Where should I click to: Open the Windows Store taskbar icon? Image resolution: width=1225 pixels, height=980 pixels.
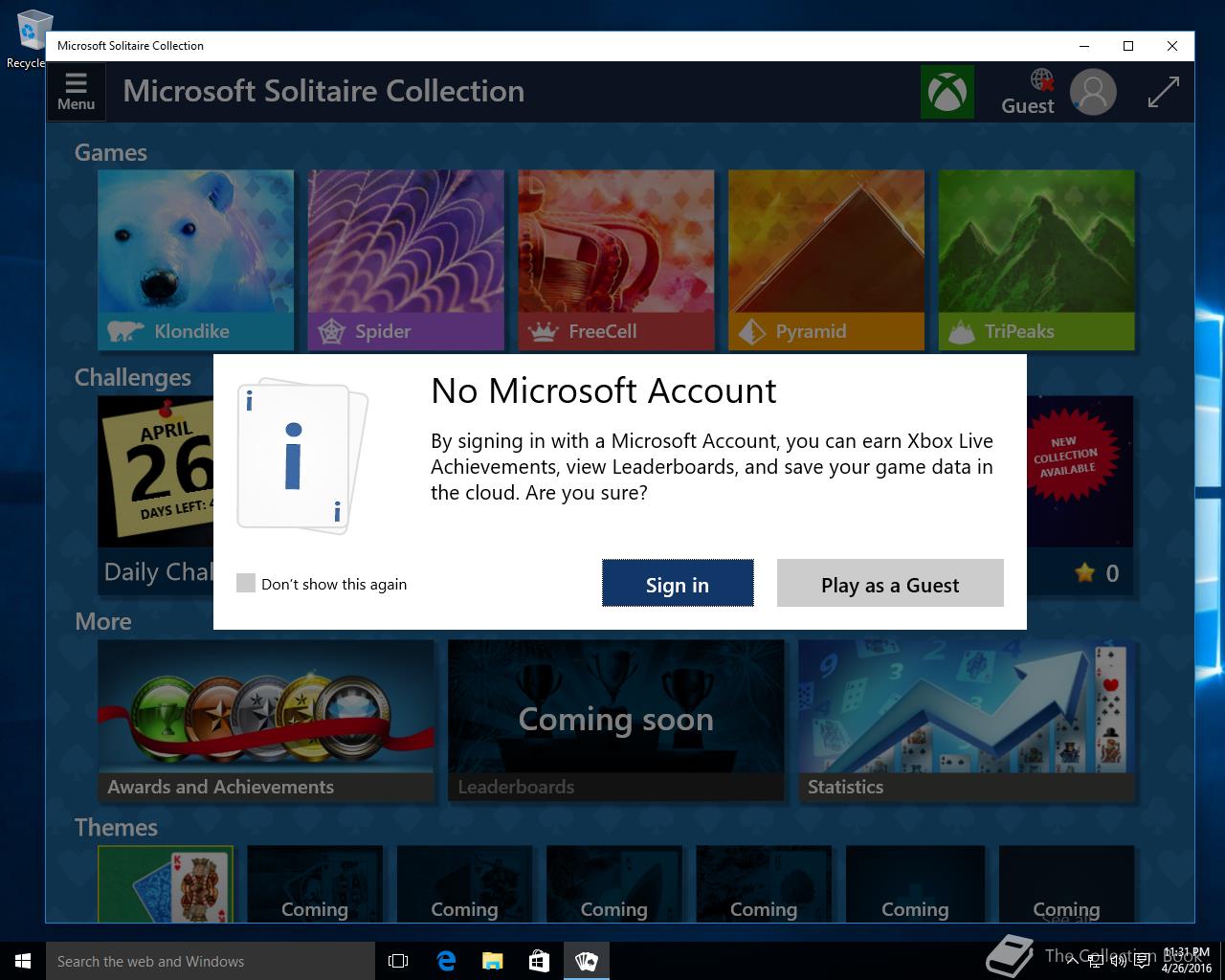click(x=540, y=961)
